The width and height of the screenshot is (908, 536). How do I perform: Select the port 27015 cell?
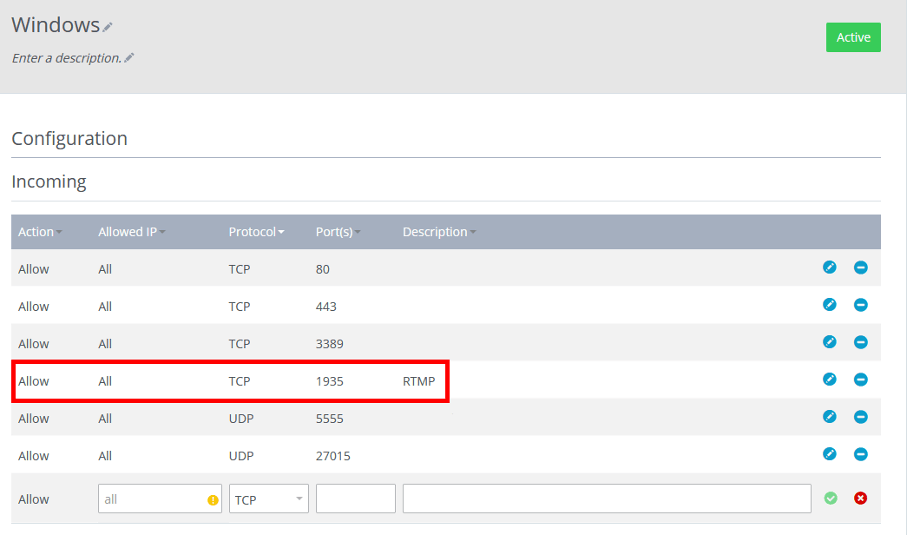coord(333,456)
